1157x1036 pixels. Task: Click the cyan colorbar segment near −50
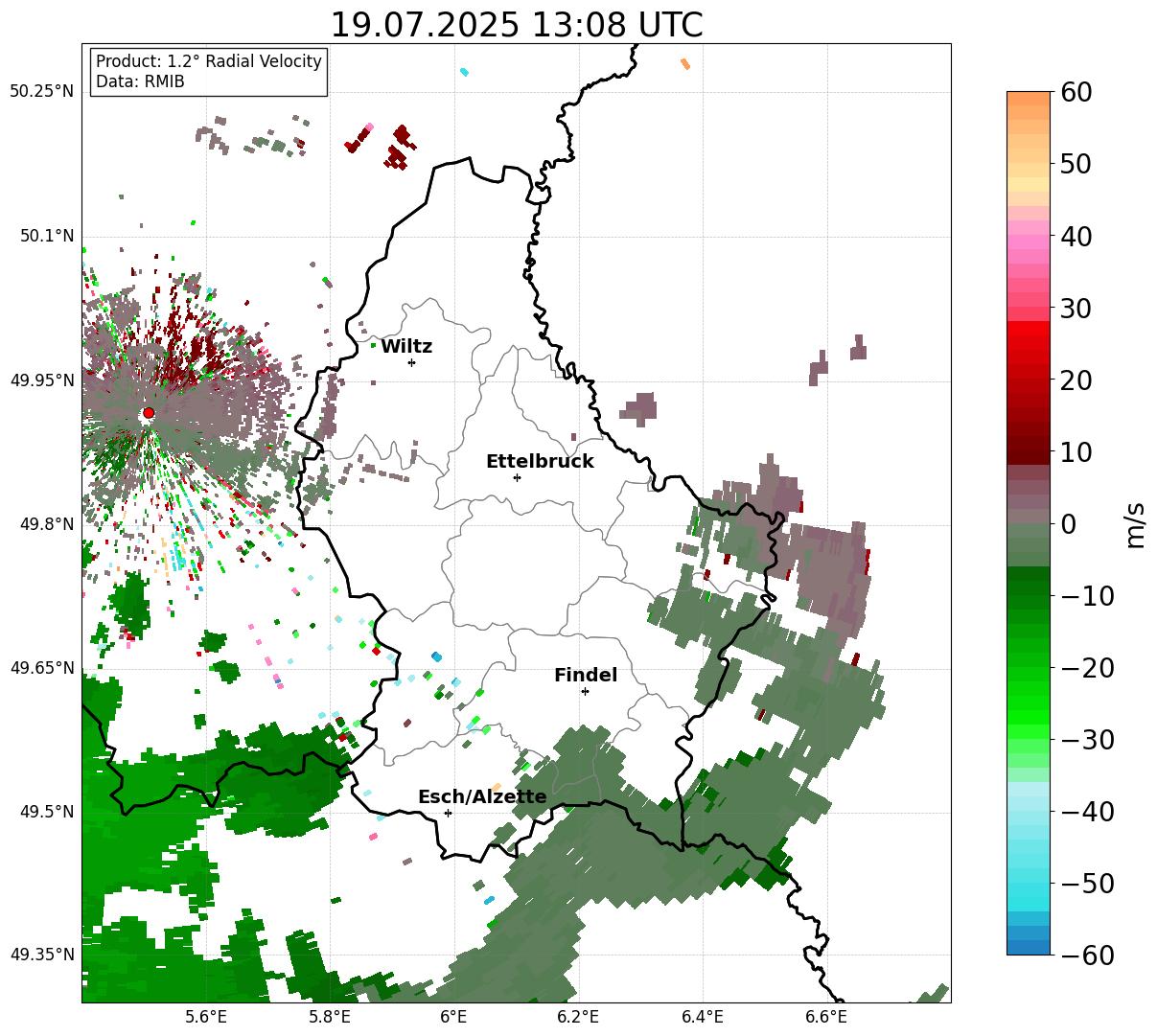click(x=1029, y=889)
